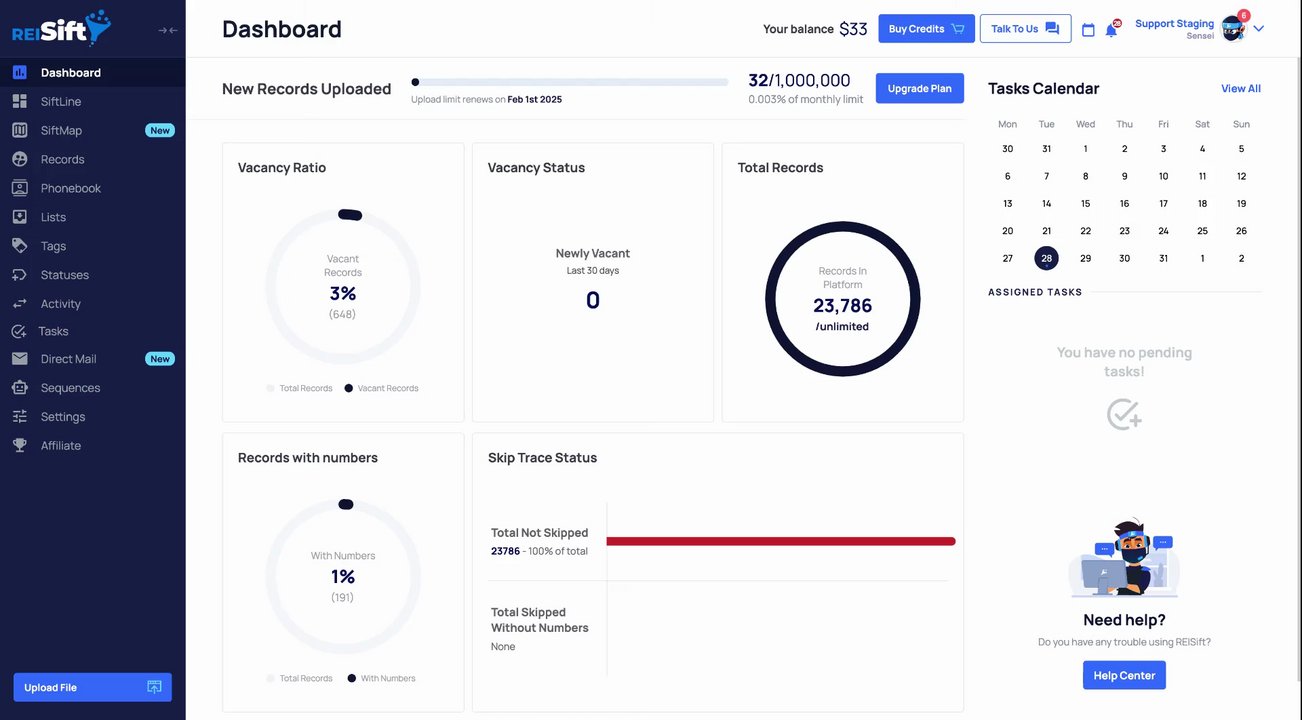The width and height of the screenshot is (1302, 720).
Task: Open SiftLine menu item
Action: (93, 101)
